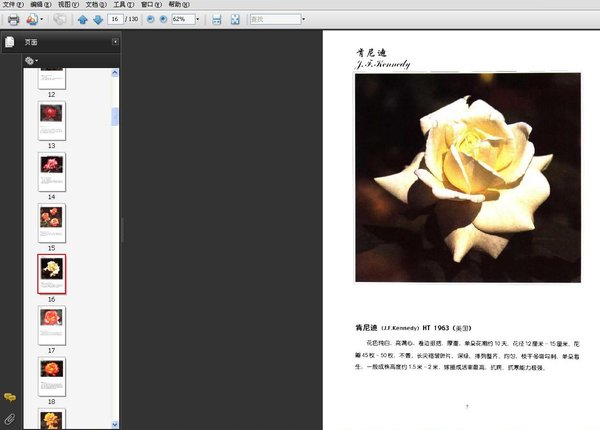
Task: Go to next page with down arrow
Action: (x=98, y=20)
